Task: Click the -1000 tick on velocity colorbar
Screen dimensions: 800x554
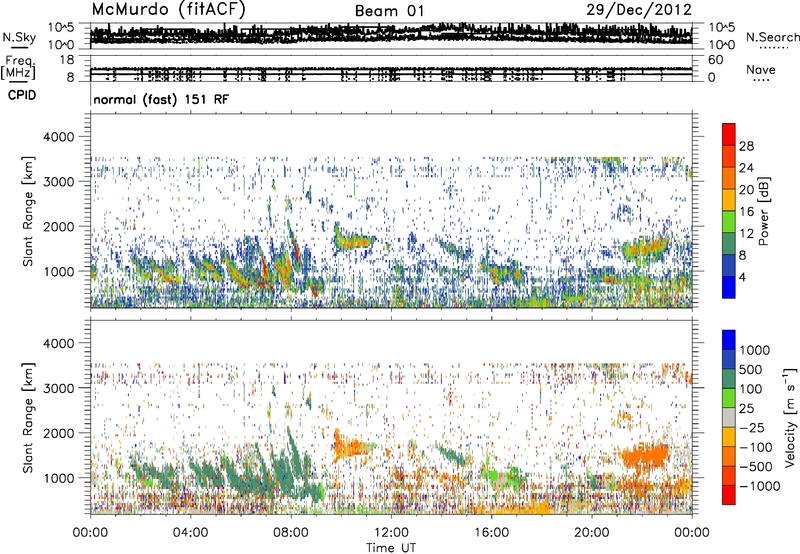Action: coord(759,486)
